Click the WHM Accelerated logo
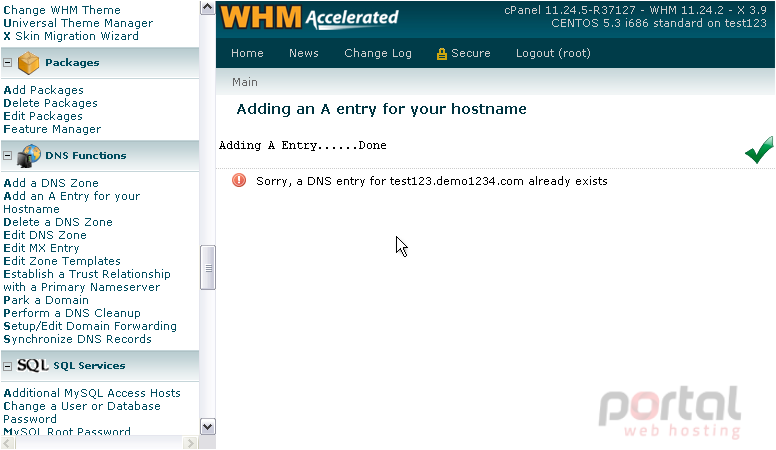 pos(309,17)
